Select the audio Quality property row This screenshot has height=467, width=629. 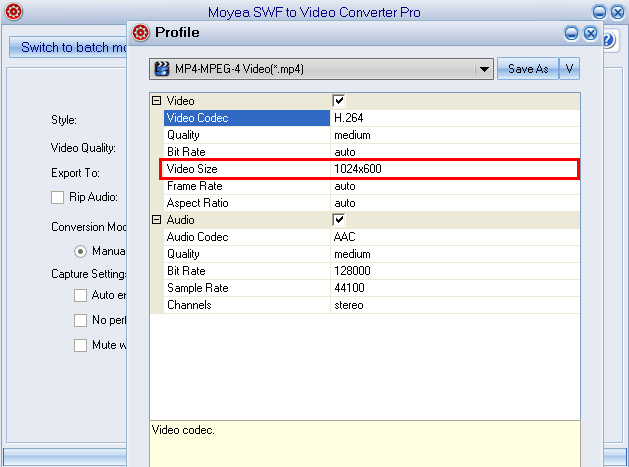click(371, 254)
